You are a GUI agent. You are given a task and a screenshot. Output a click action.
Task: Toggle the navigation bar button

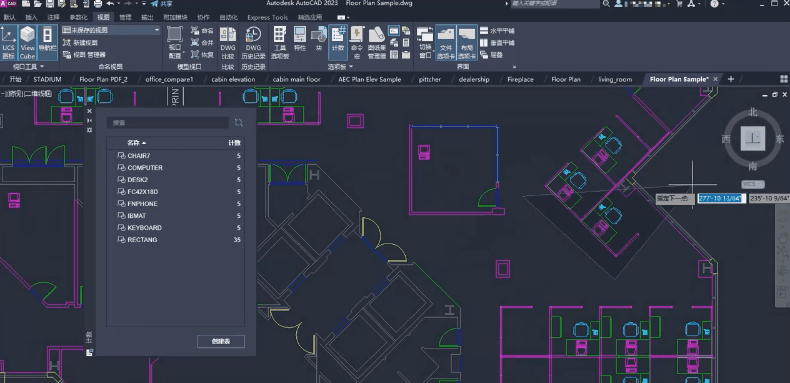(47, 43)
